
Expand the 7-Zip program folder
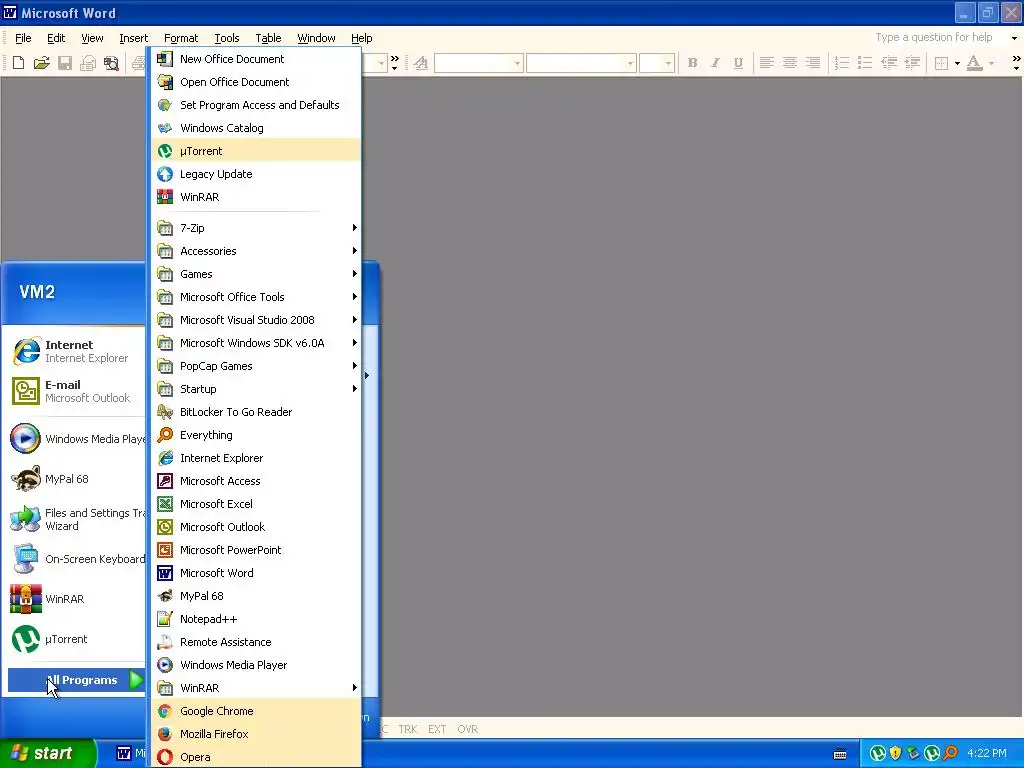pos(256,228)
